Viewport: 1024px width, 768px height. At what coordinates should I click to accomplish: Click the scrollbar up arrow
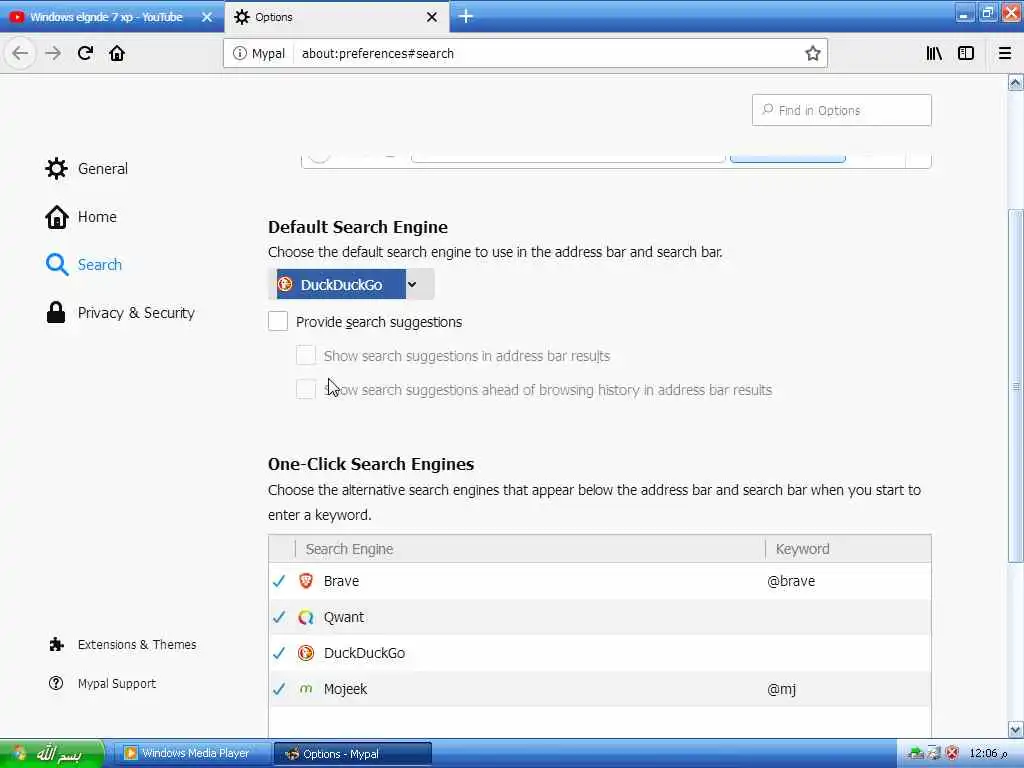point(1016,82)
